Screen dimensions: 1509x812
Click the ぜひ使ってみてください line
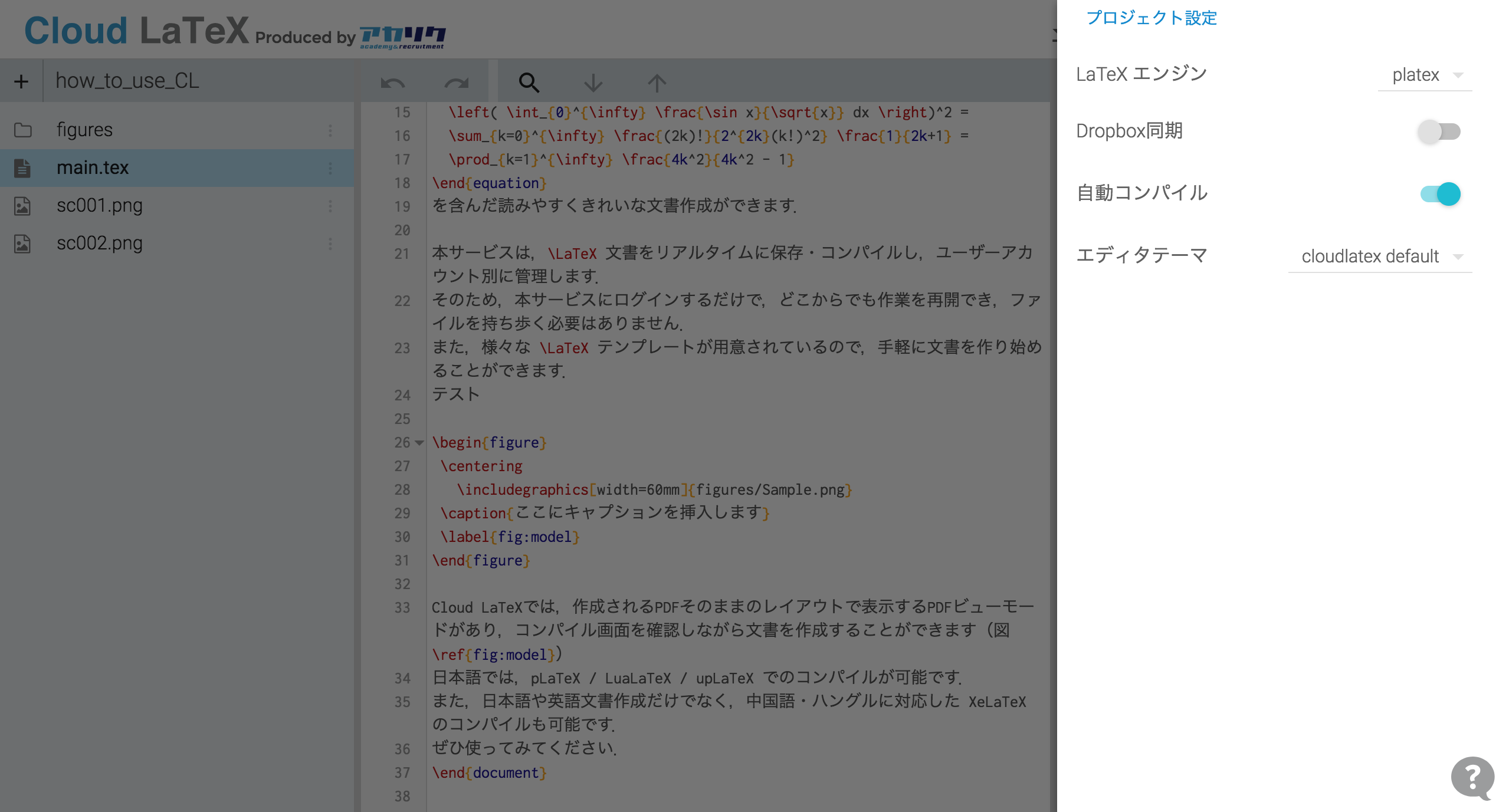click(524, 748)
